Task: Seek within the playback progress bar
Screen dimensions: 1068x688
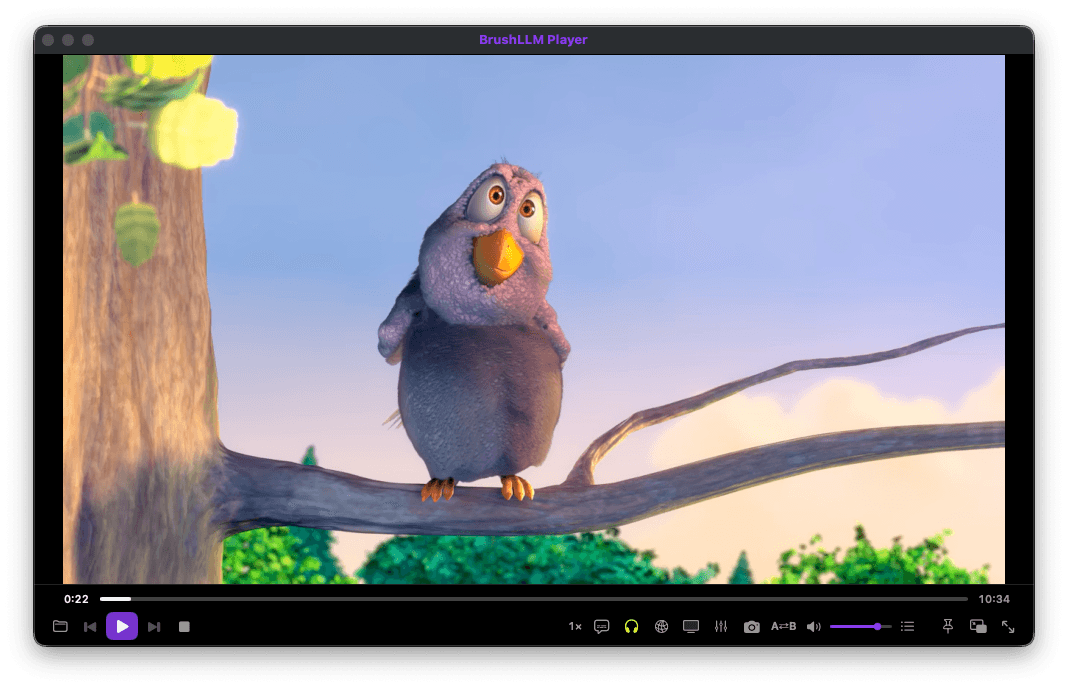Action: 533,599
